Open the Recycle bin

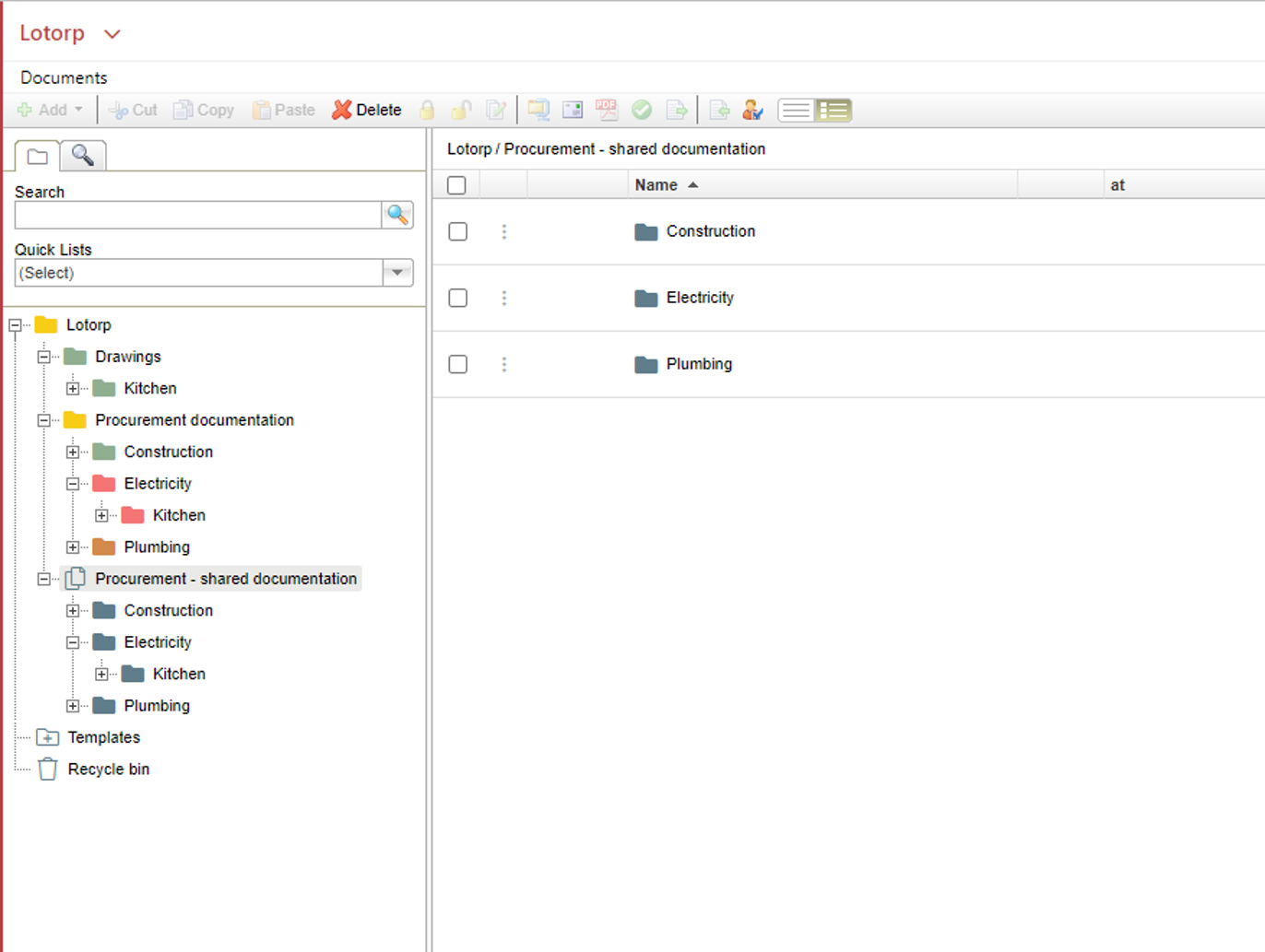(x=109, y=770)
